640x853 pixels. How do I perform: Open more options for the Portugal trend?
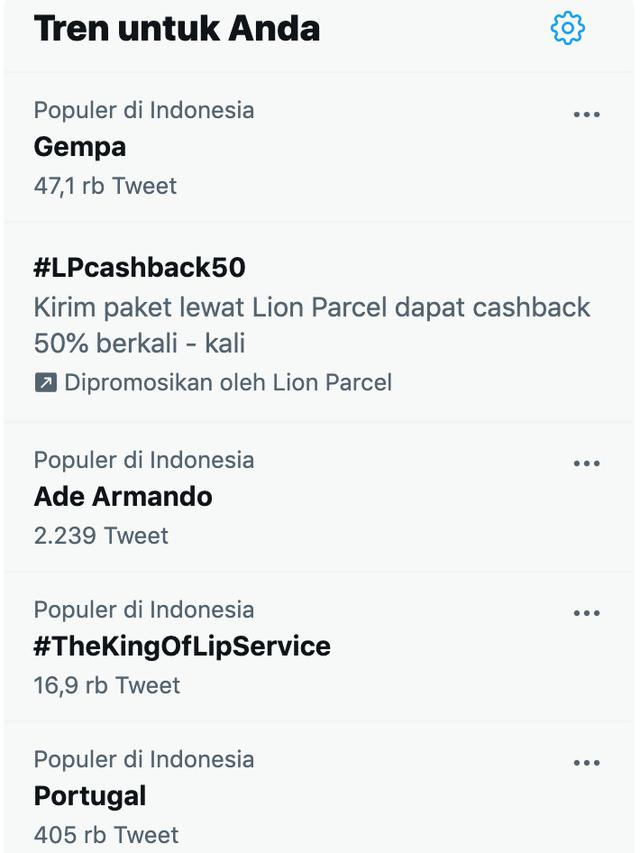588,761
